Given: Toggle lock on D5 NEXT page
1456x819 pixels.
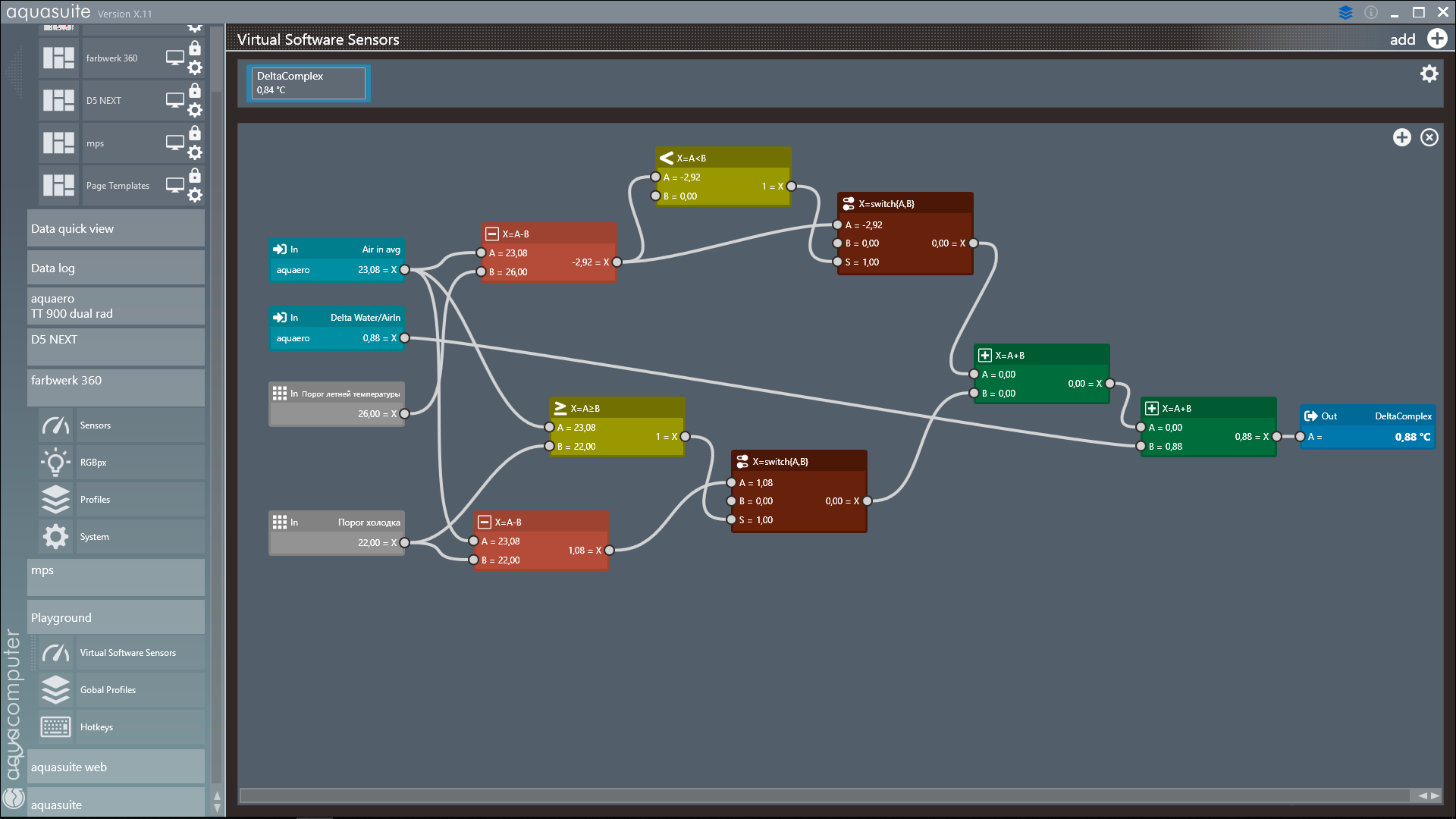Looking at the screenshot, I should (195, 91).
